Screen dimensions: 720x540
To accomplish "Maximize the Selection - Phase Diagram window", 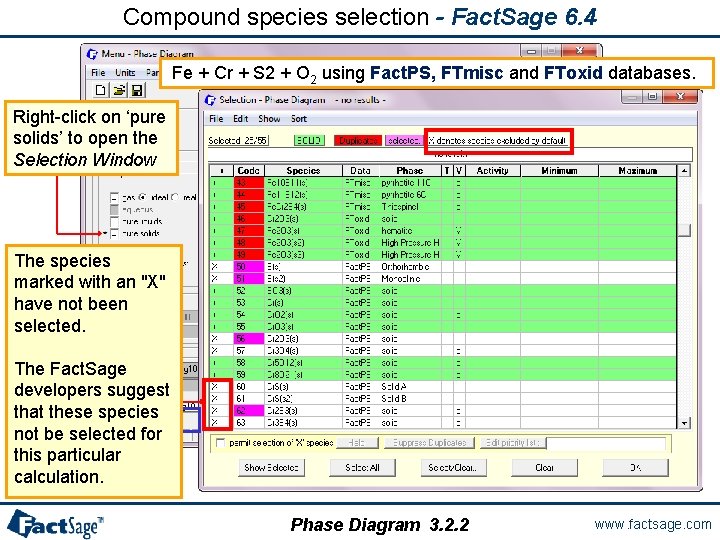I will pyautogui.click(x=652, y=96).
